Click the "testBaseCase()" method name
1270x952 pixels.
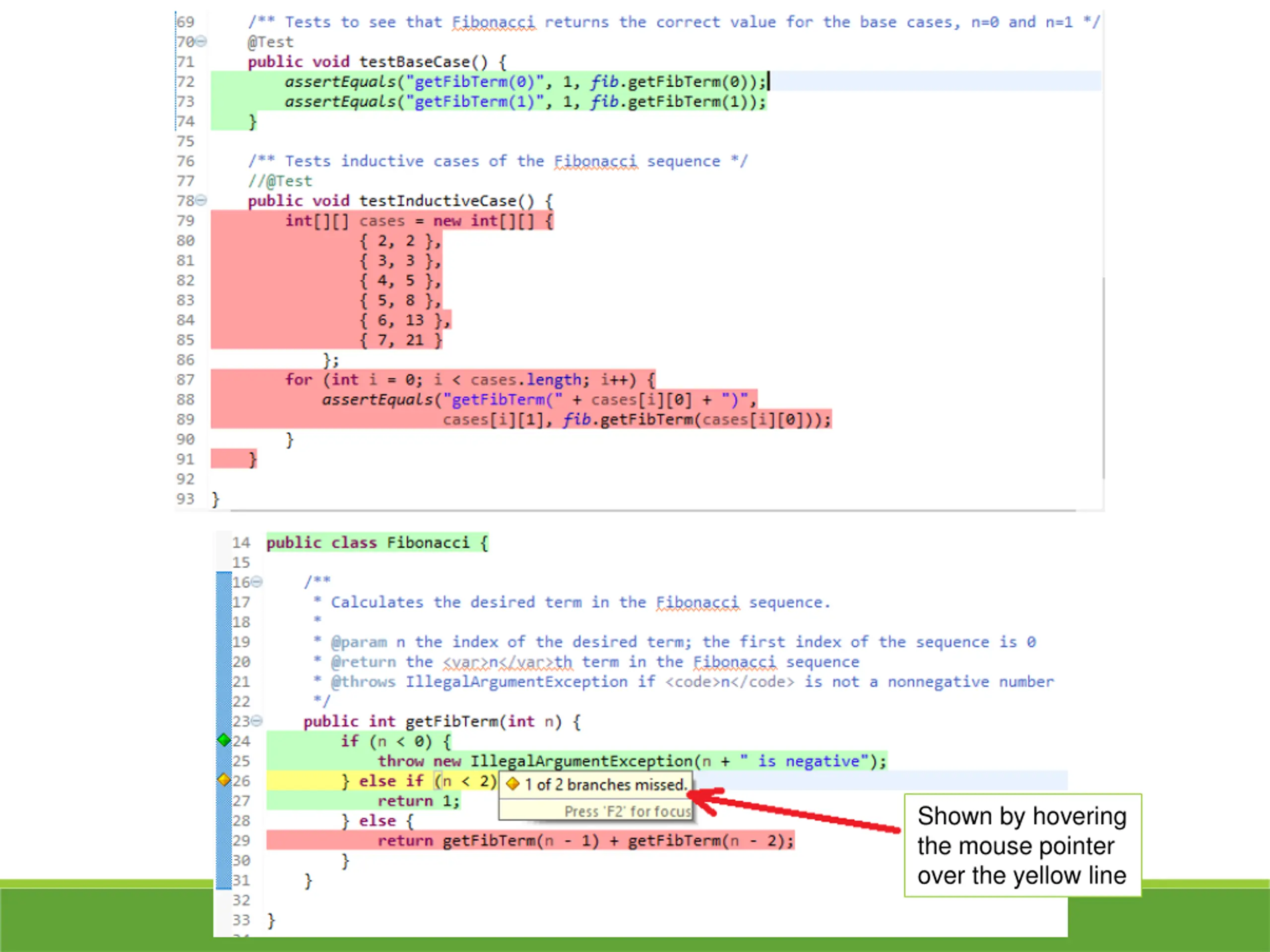(423, 61)
